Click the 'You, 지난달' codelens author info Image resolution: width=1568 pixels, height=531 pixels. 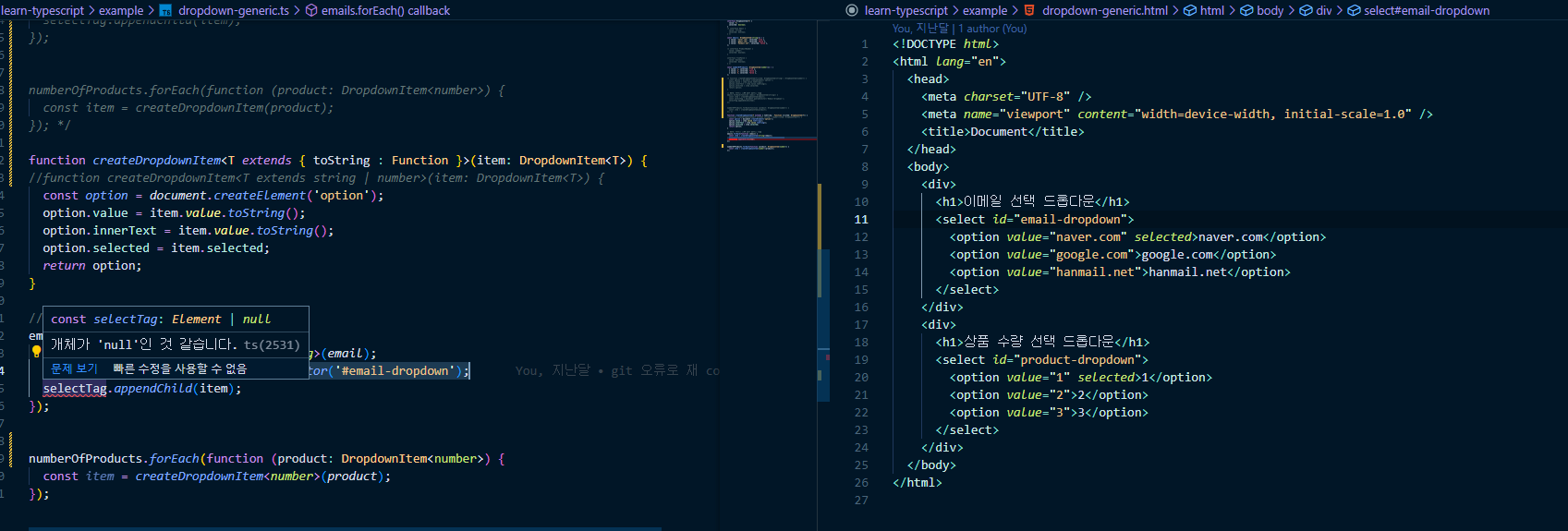(x=920, y=28)
